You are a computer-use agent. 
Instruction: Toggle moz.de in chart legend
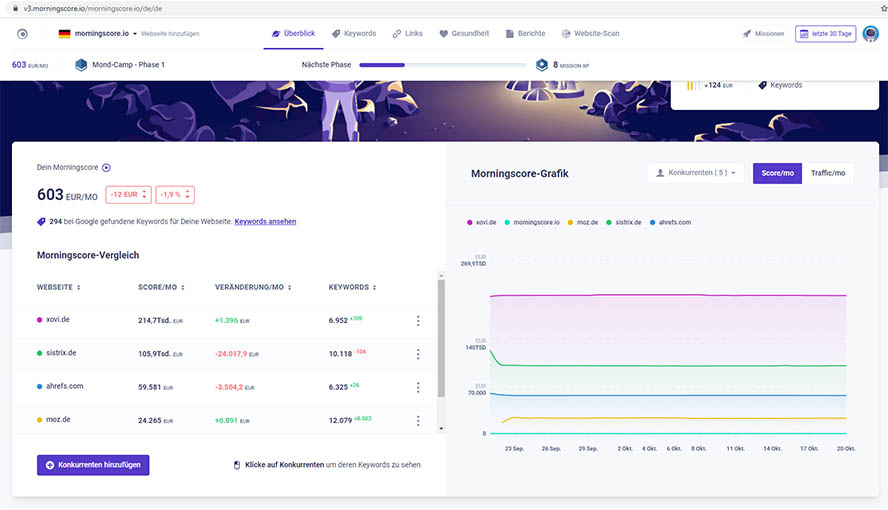pyautogui.click(x=583, y=222)
